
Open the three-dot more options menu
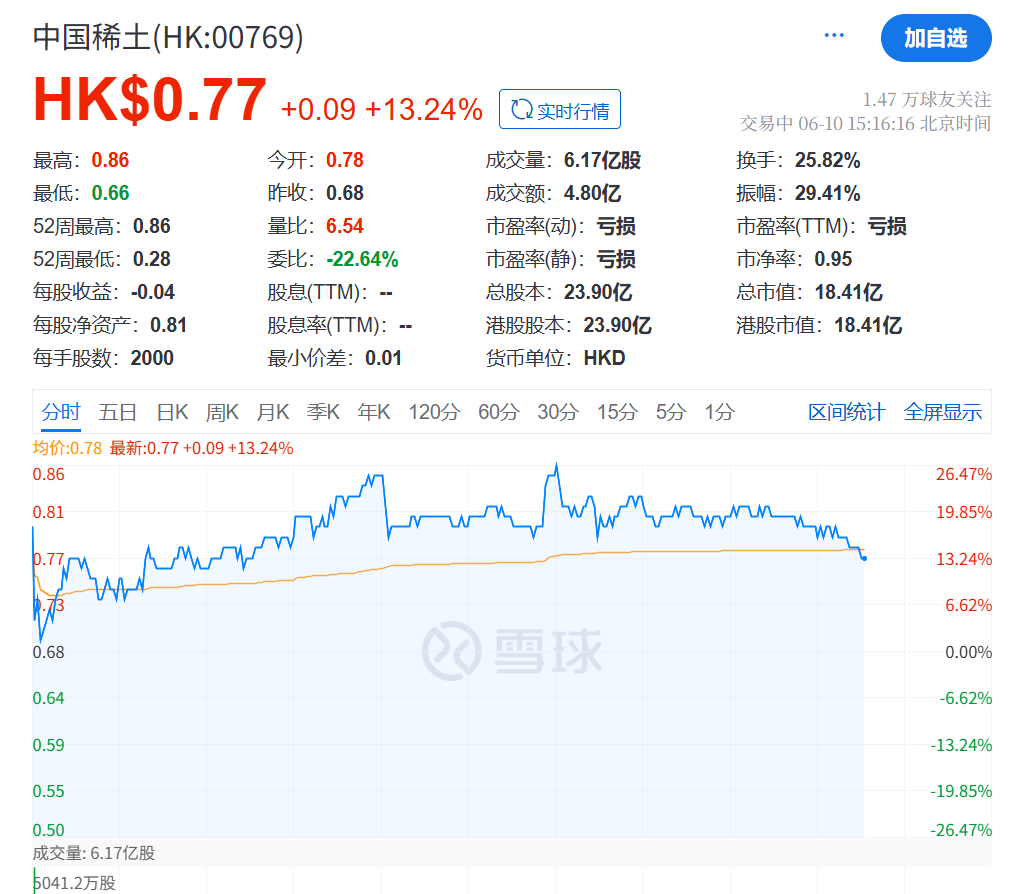click(834, 35)
